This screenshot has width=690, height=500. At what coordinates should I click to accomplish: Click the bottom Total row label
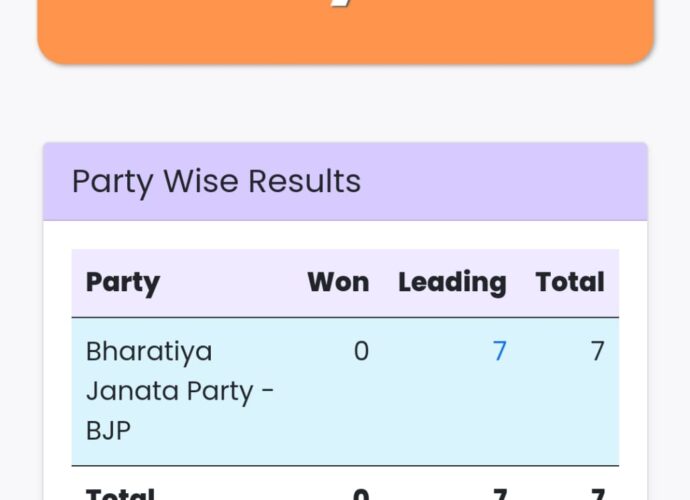[x=120, y=493]
